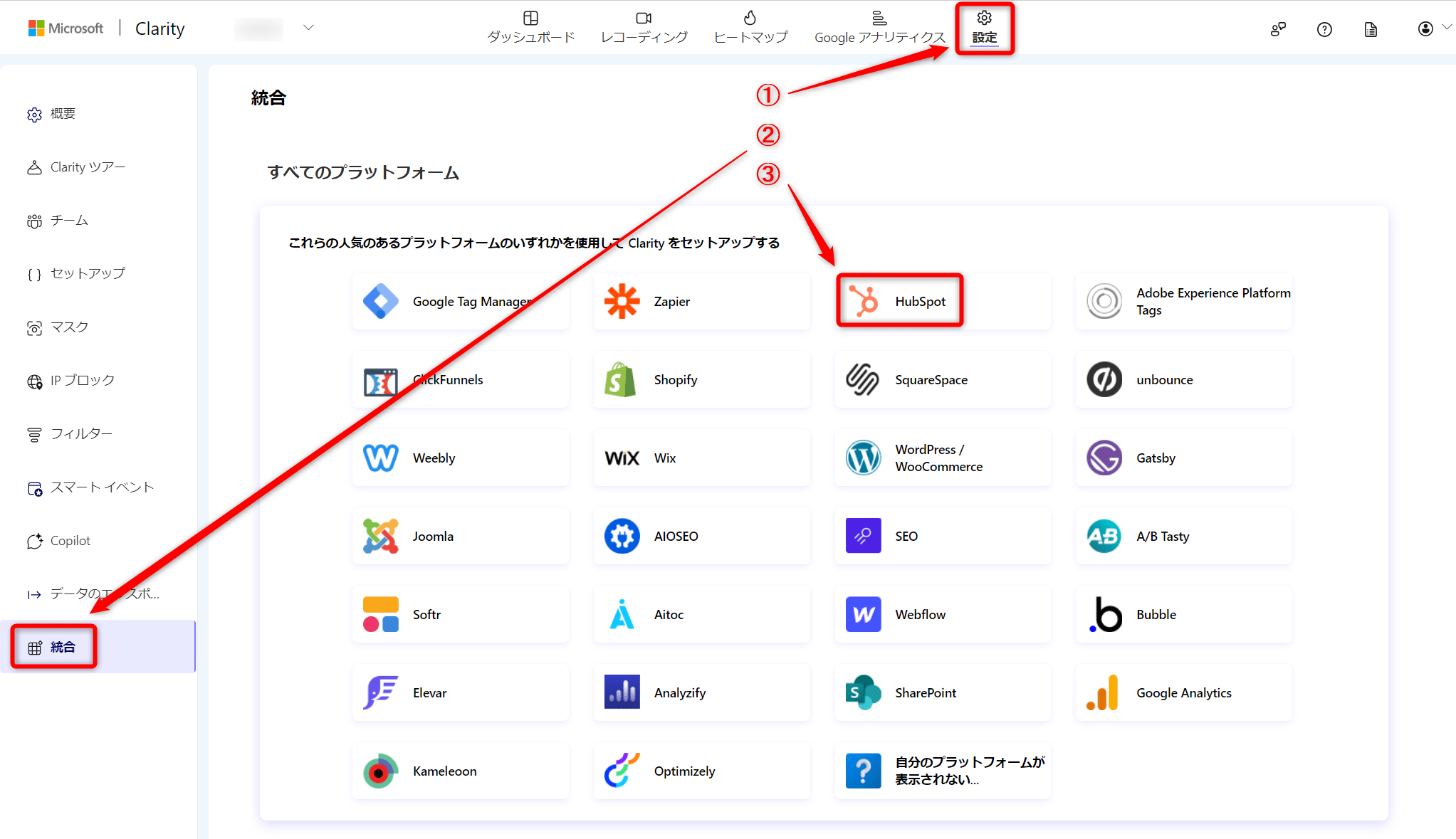The height and width of the screenshot is (839, 1456).
Task: Click the purple SEO icon
Action: point(863,536)
